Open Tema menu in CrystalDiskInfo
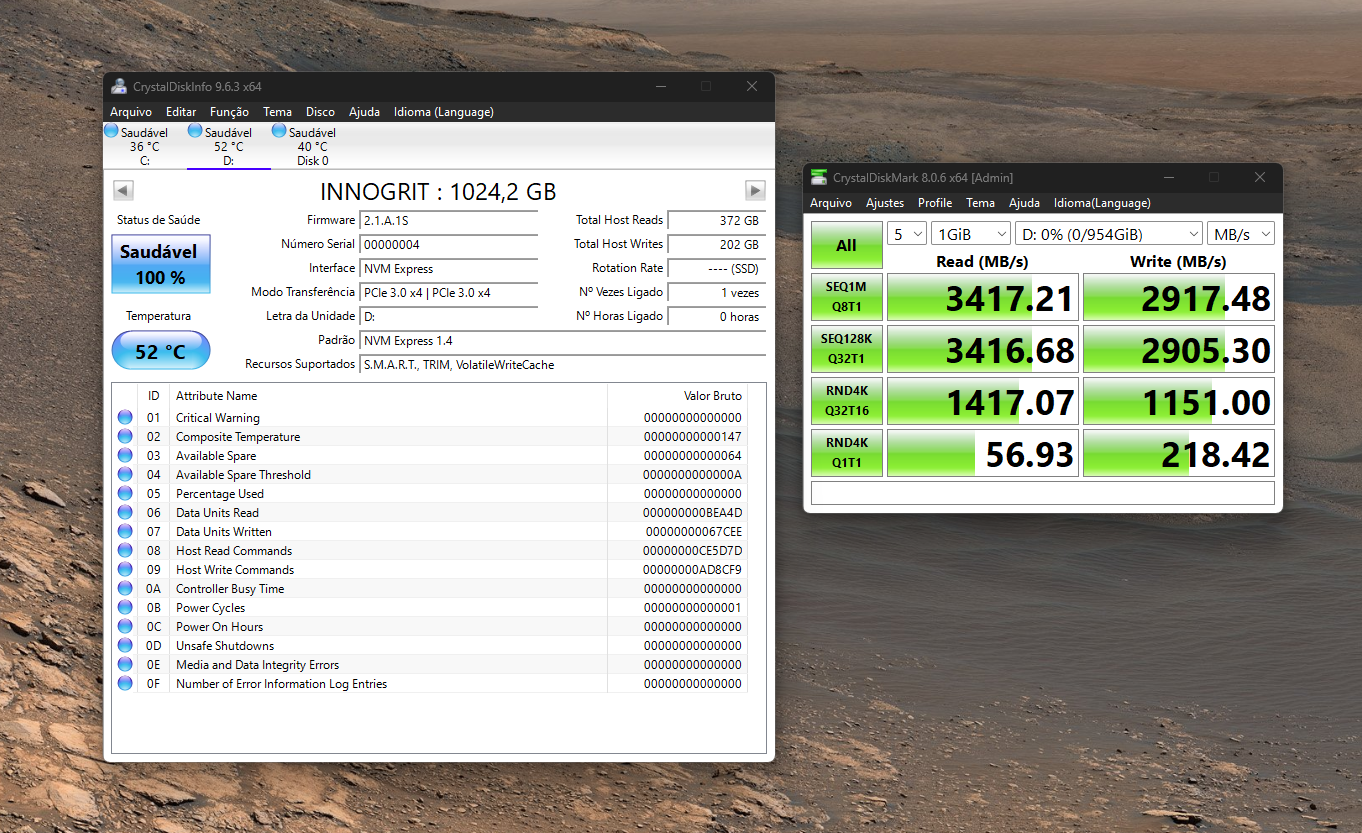 pyautogui.click(x=277, y=112)
